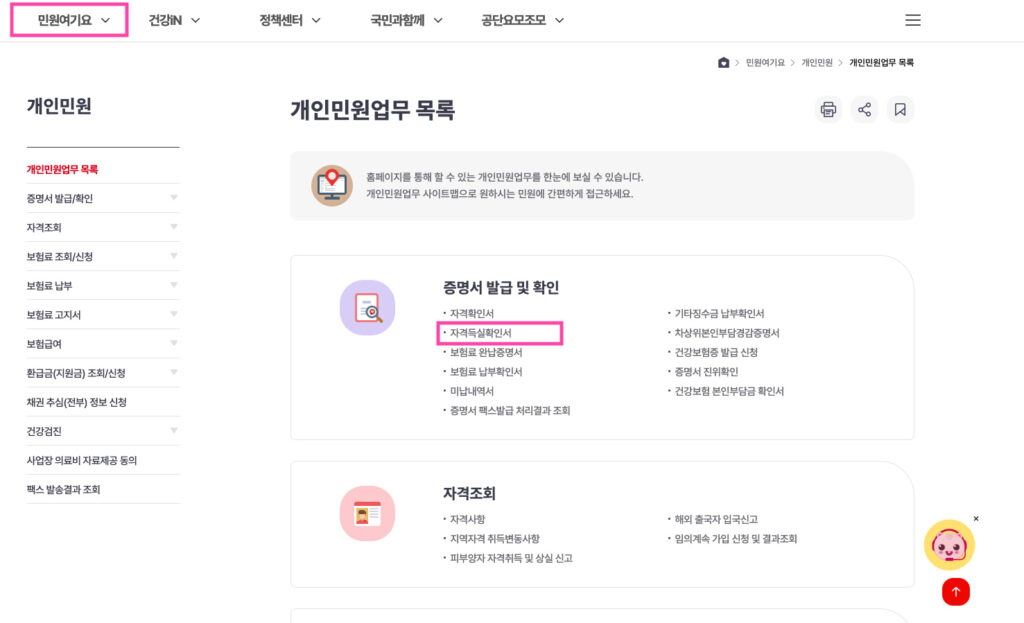The width and height of the screenshot is (1024, 623).
Task: Click the print page icon
Action: (828, 110)
